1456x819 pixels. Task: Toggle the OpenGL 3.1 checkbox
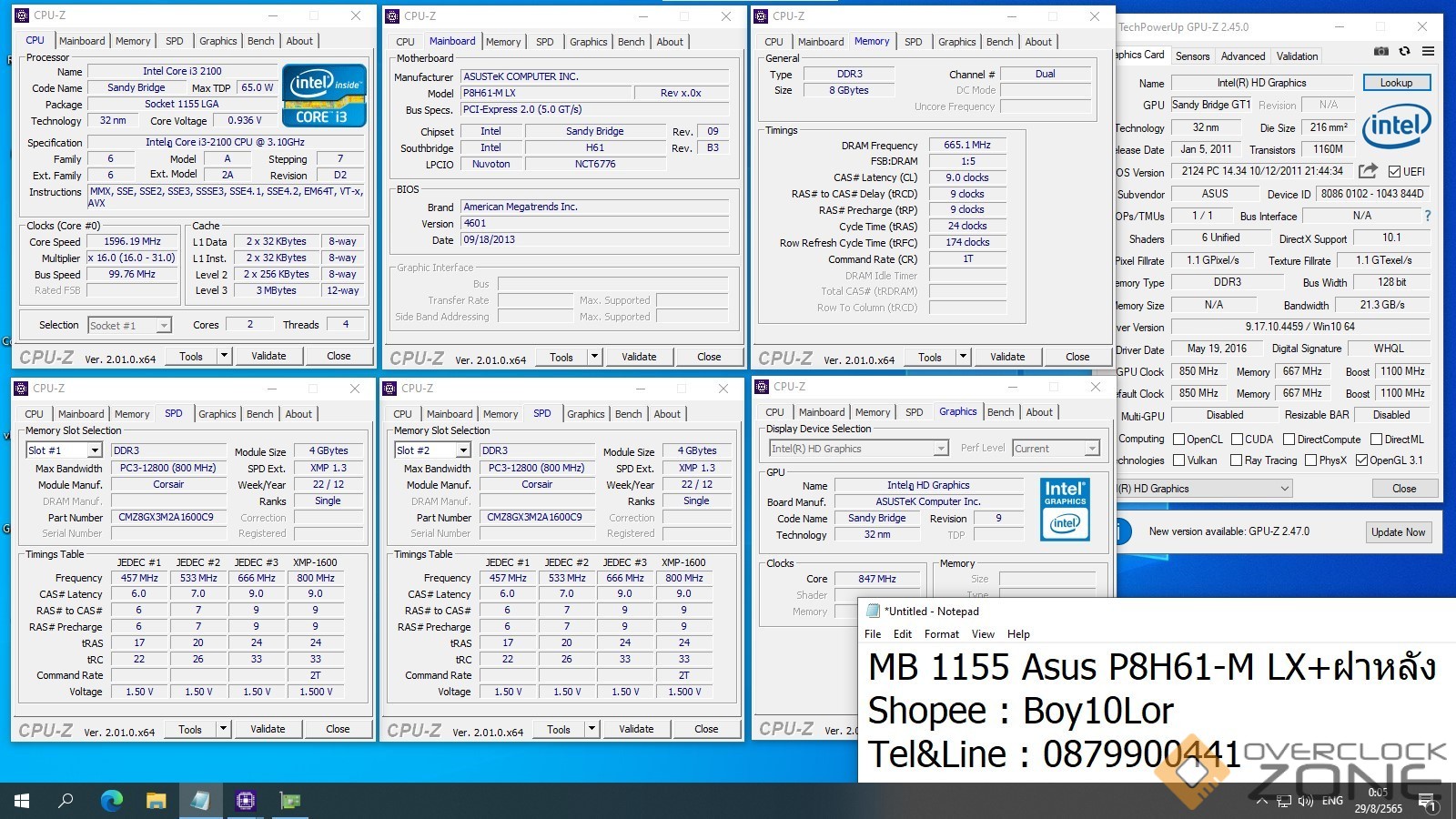[x=1361, y=460]
